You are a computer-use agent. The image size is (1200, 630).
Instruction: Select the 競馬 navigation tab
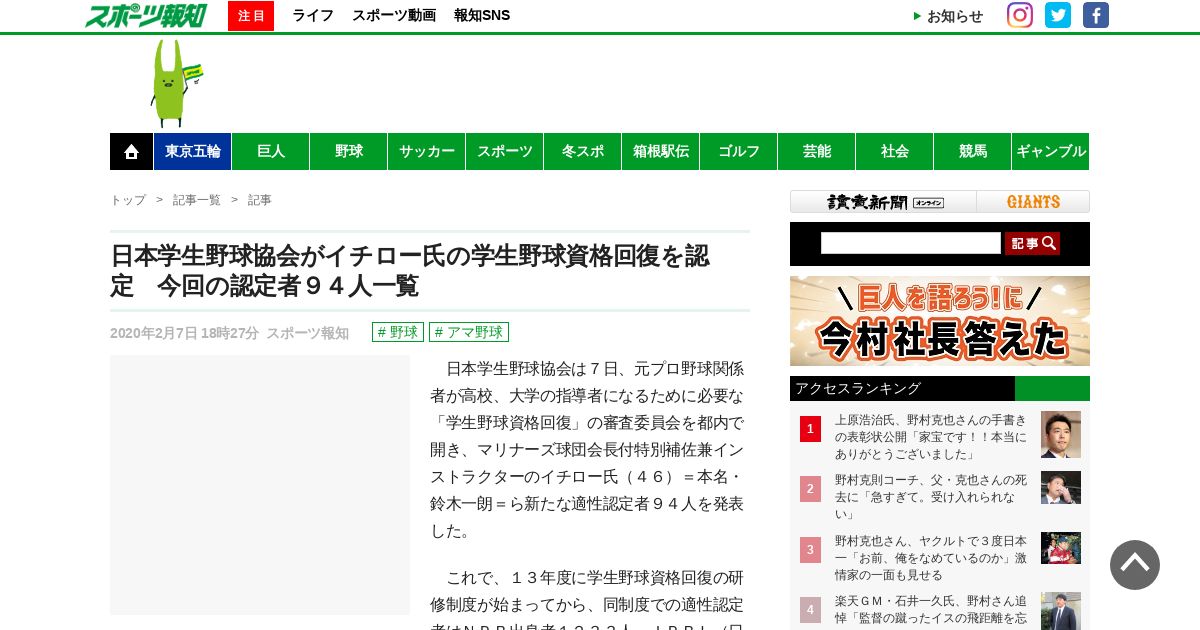point(973,152)
